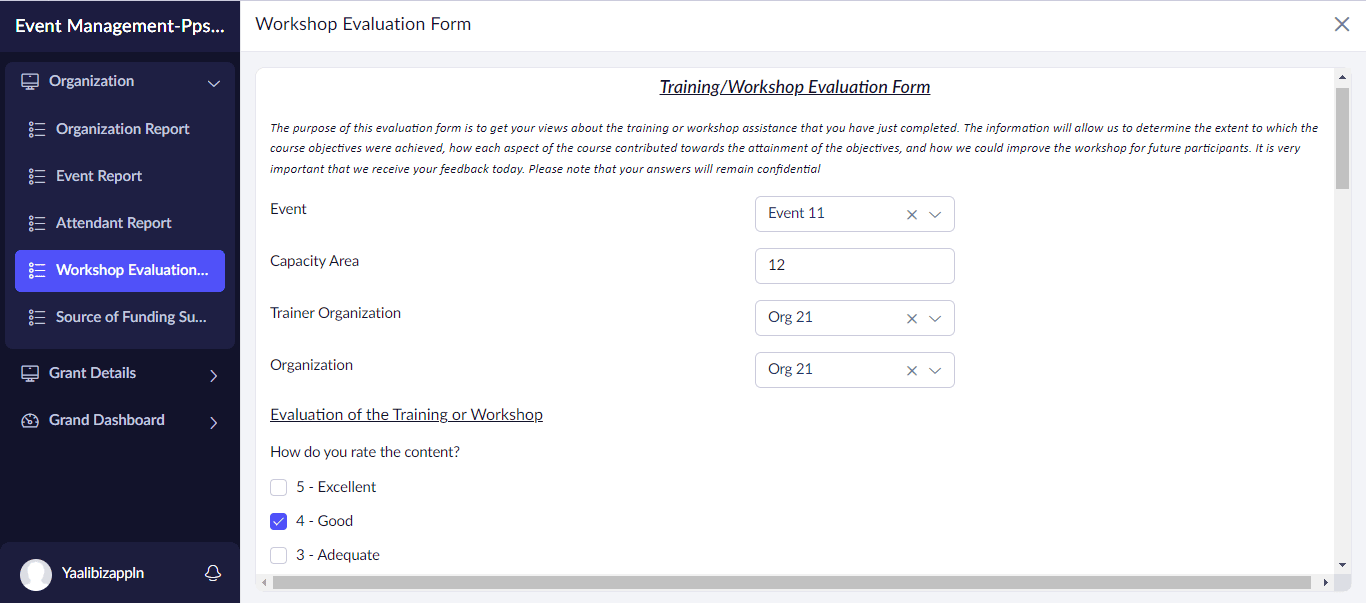Close the Workshop Evaluation Form panel
The height and width of the screenshot is (603, 1366).
click(x=1342, y=24)
